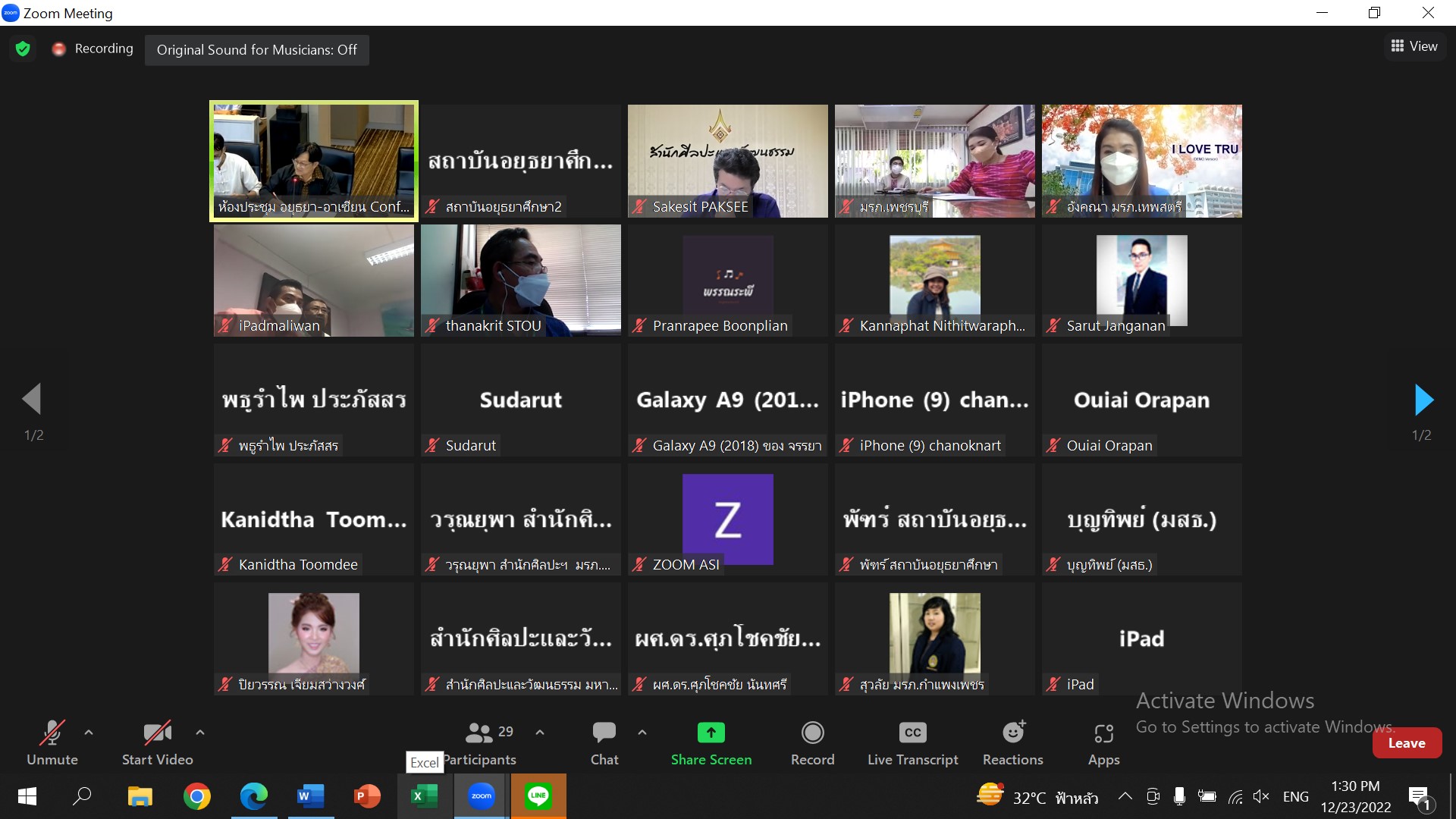This screenshot has width=1456, height=819.
Task: Switch to PowerPoint from taskbar
Action: click(x=368, y=796)
